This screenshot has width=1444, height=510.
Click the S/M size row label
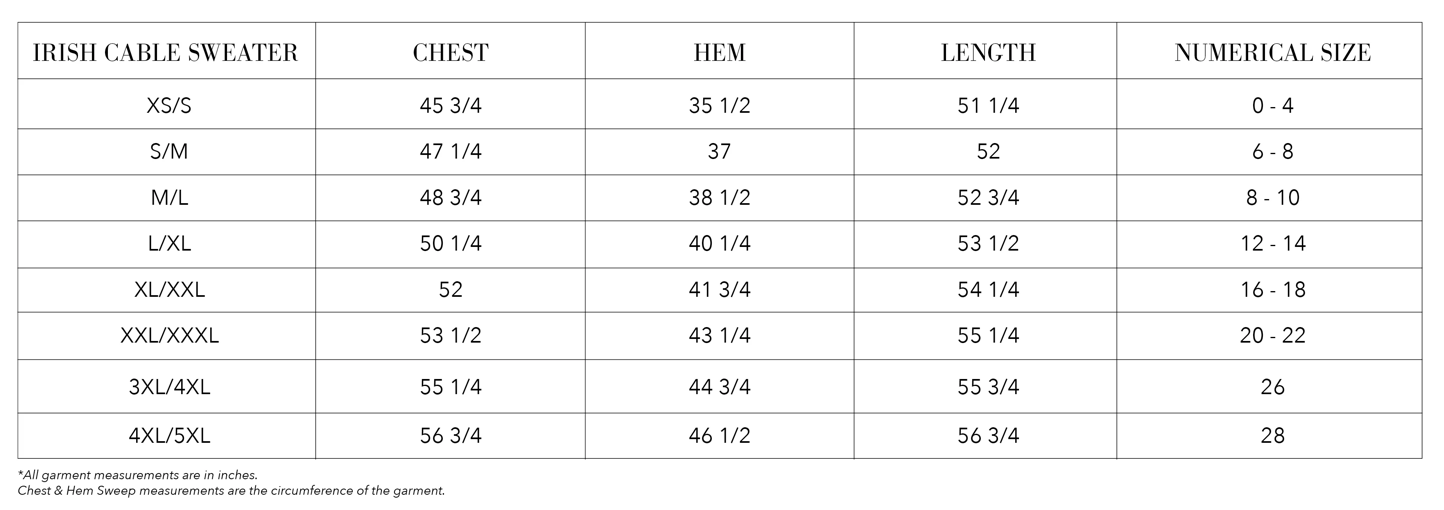tap(168, 152)
